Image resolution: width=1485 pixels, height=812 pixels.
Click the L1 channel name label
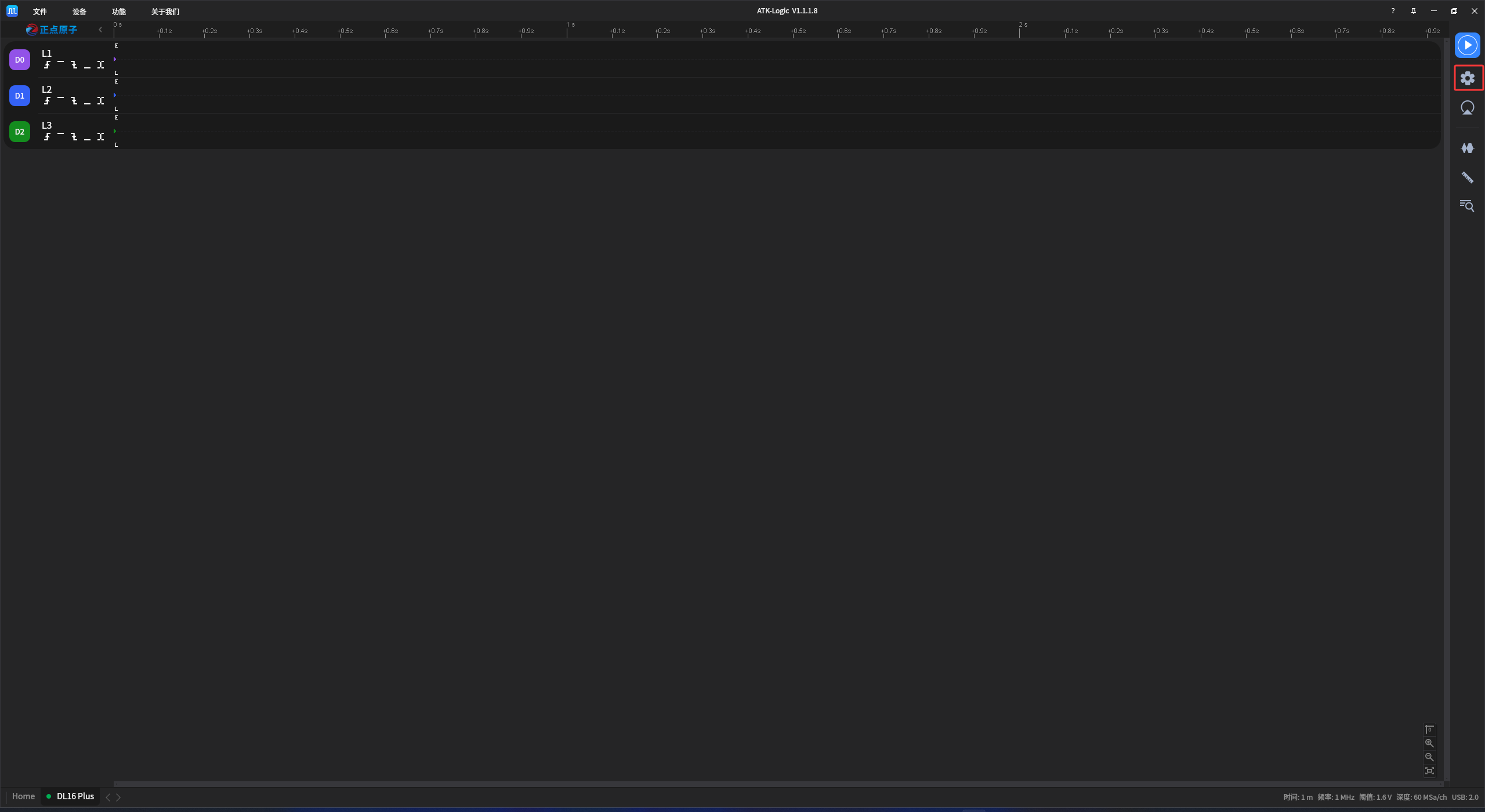47,53
